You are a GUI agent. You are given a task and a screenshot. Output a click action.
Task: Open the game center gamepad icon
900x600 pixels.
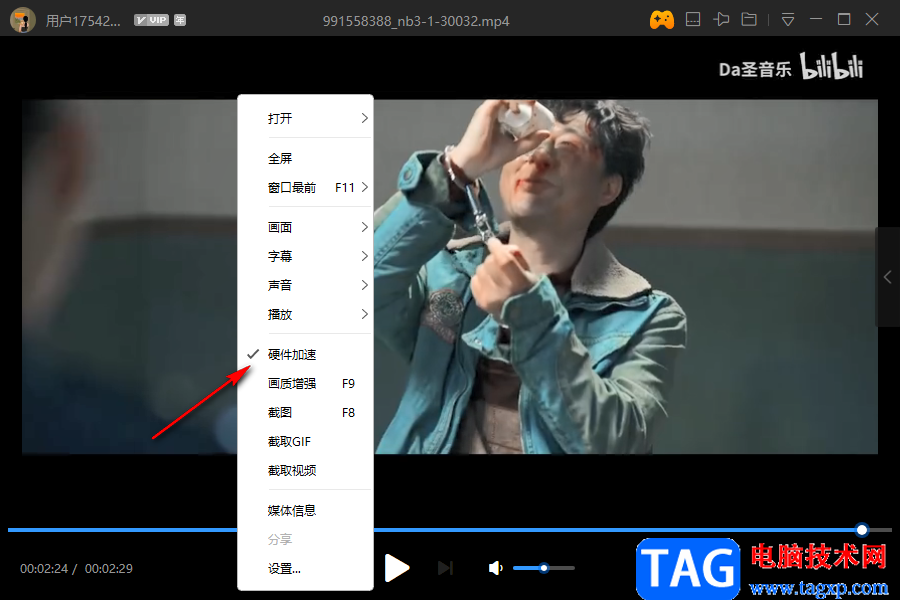tap(662, 20)
